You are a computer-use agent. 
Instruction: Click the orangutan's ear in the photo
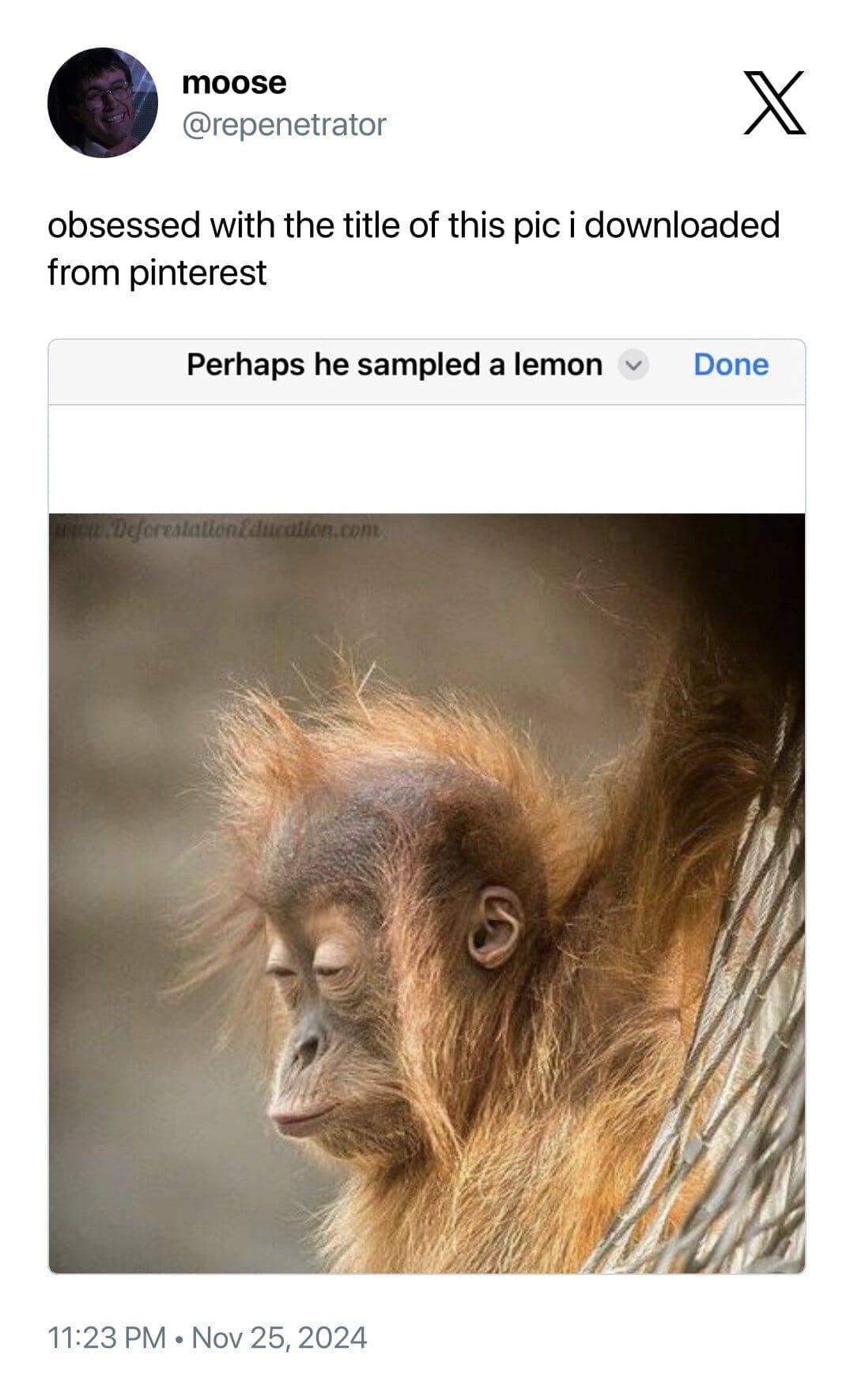point(494,926)
